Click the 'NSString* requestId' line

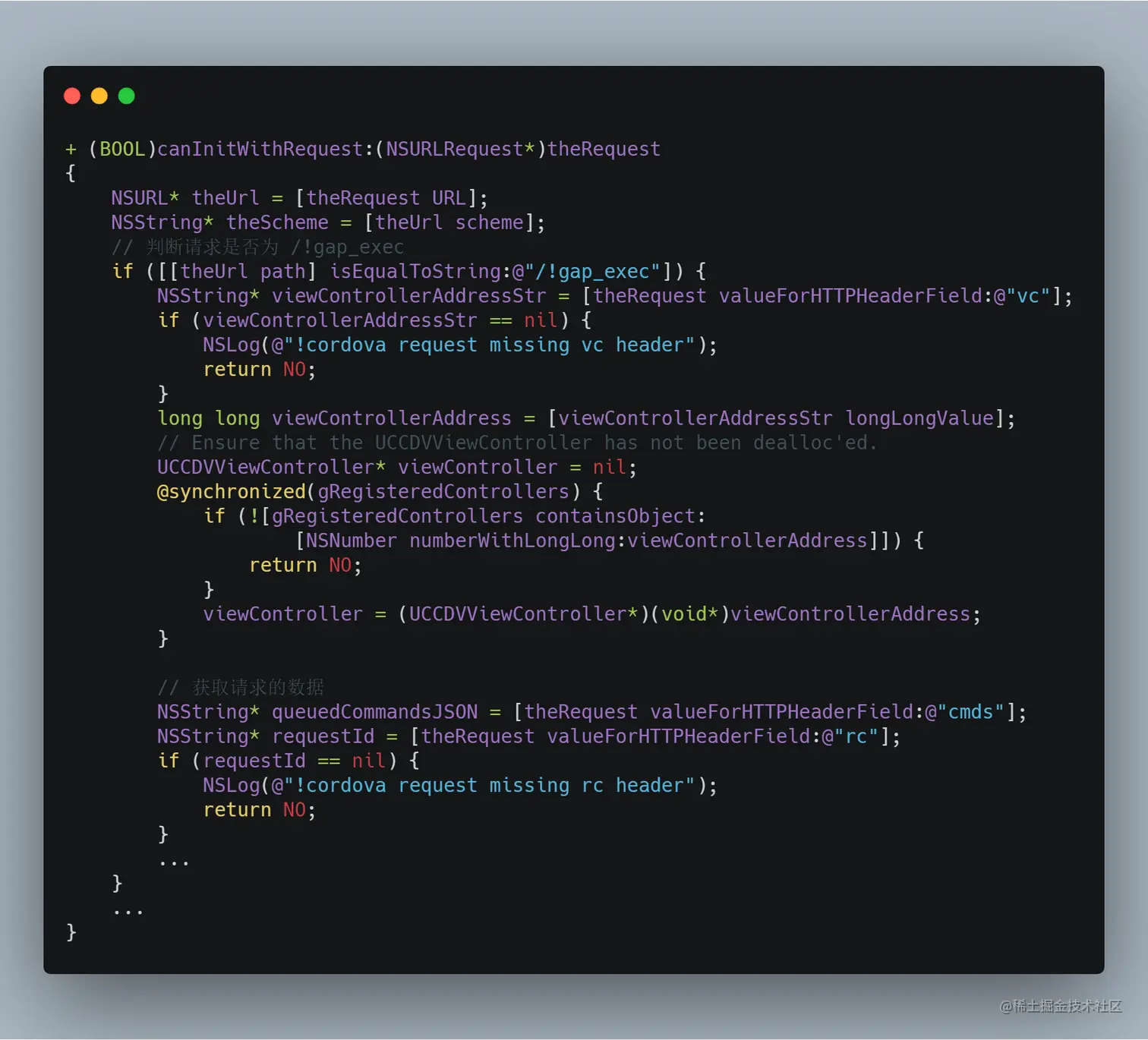pyautogui.click(x=529, y=736)
